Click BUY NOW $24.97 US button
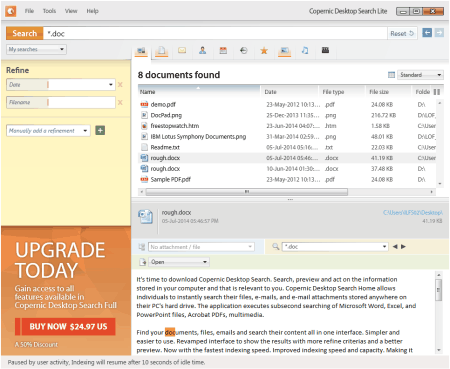Screen dimensions: 450x369 [x=65, y=326]
